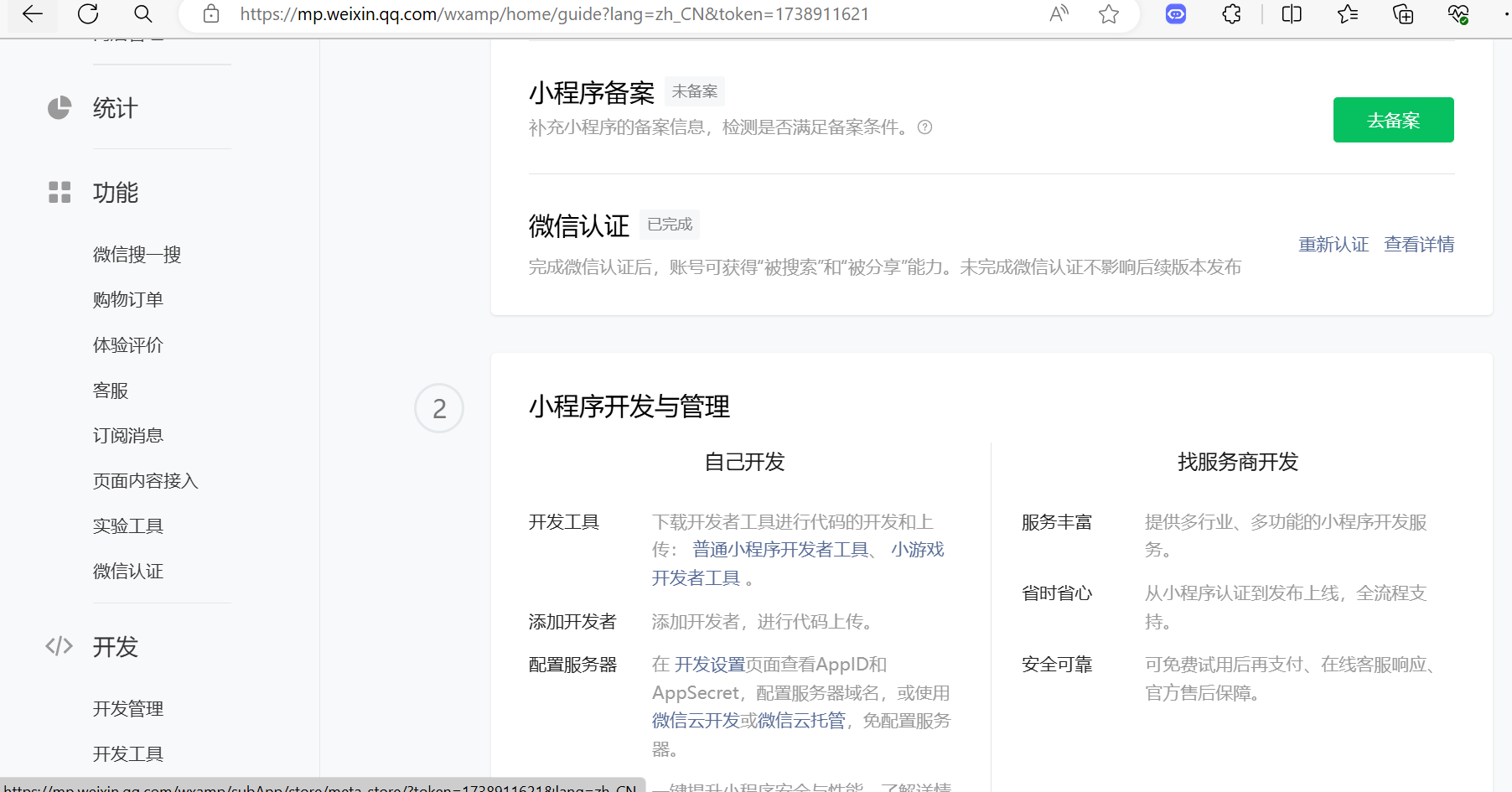Click the 未备案 status tag
Screen dimensions: 1512x792
point(695,91)
